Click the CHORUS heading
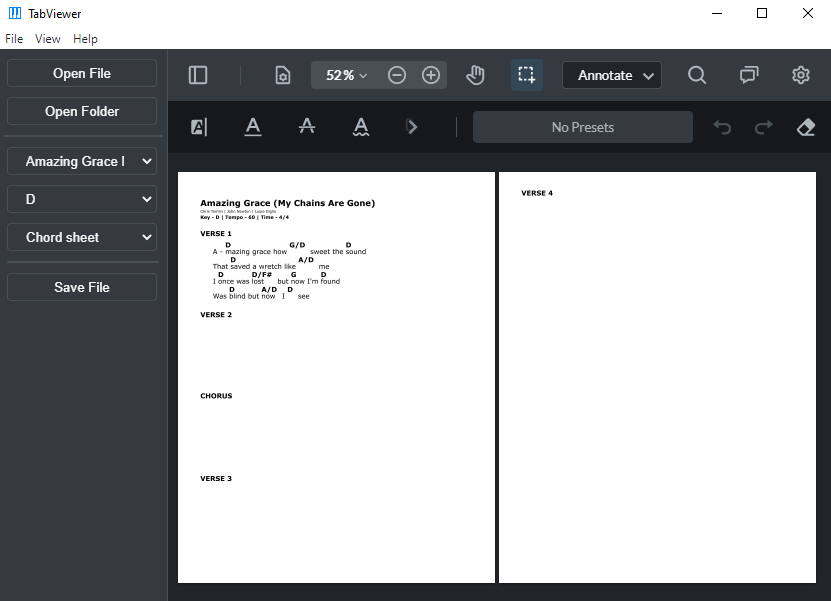 [x=216, y=396]
